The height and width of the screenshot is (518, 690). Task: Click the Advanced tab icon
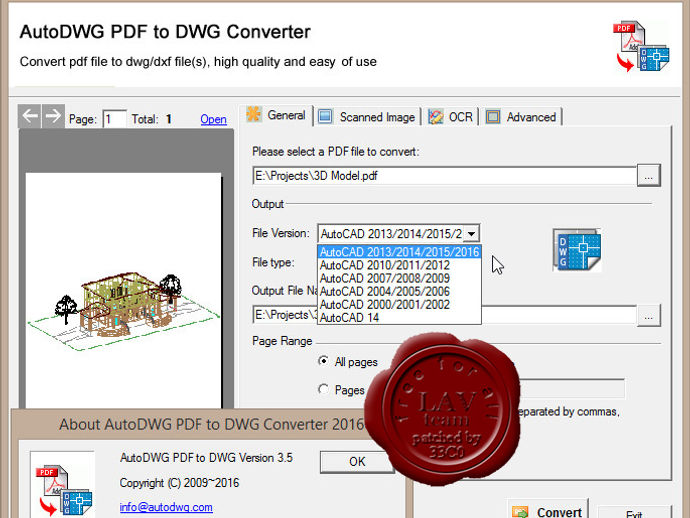pos(493,117)
